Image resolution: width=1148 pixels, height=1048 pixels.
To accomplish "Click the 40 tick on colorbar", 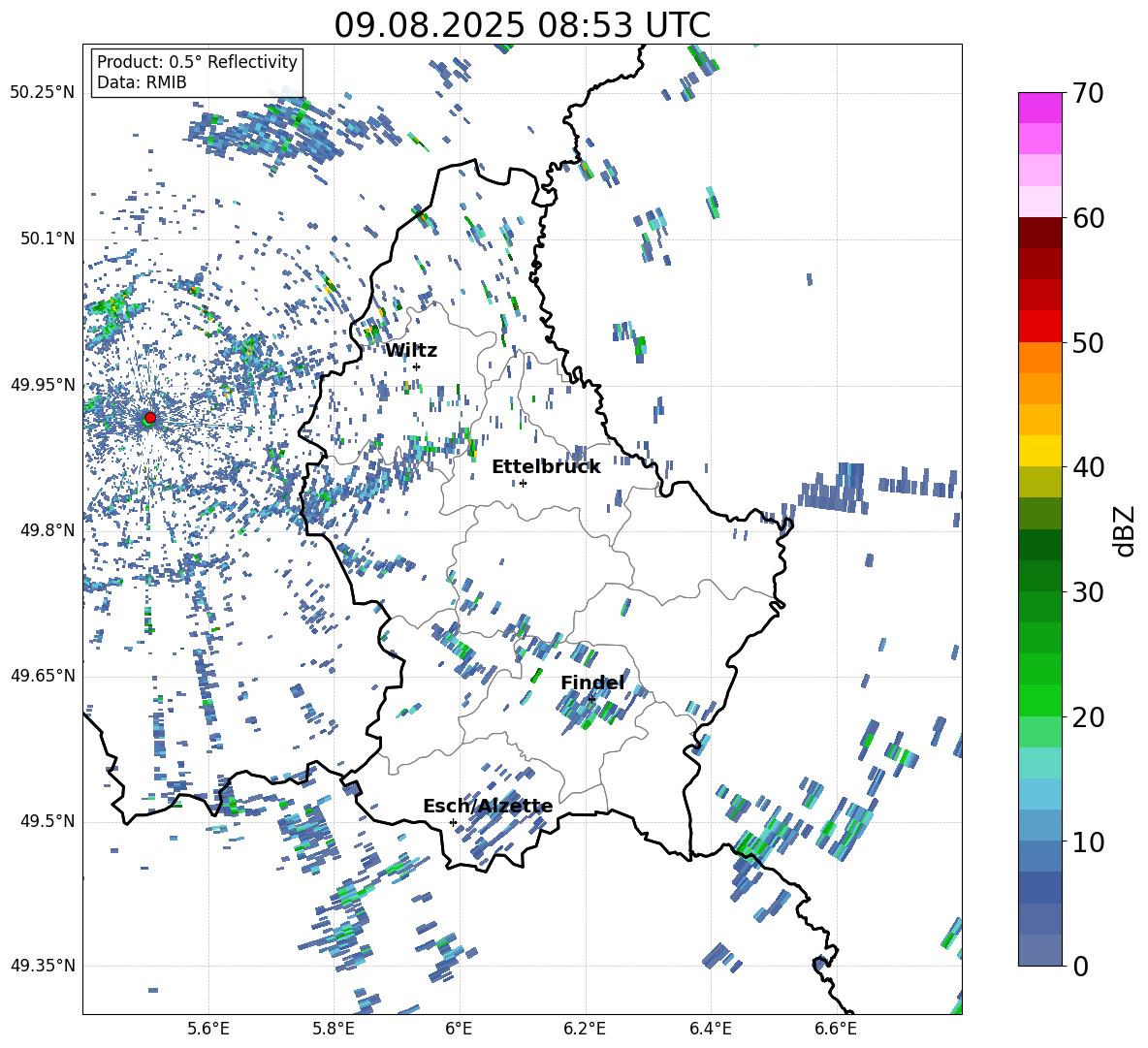I will [x=1088, y=467].
